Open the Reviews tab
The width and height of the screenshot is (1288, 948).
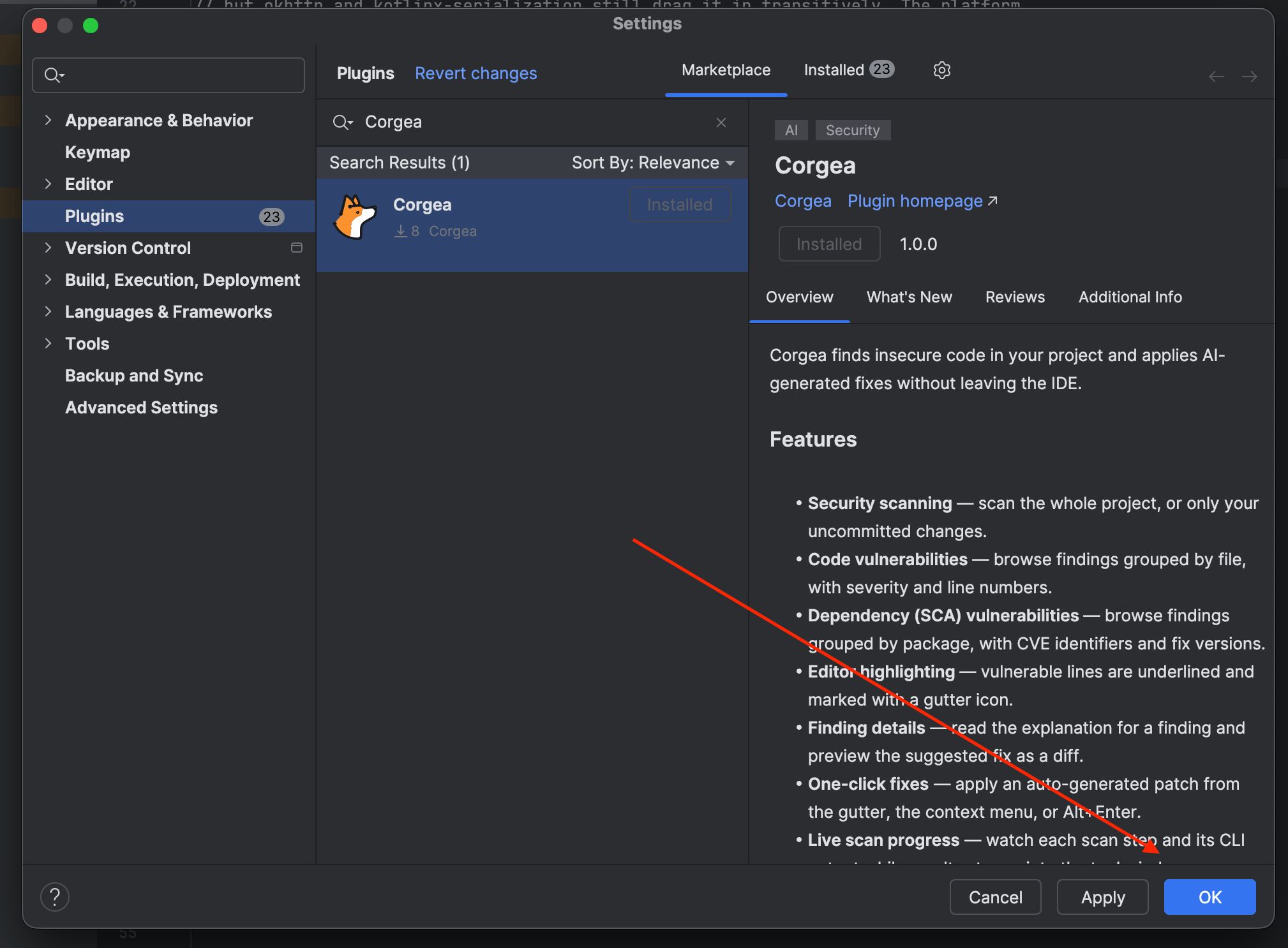pos(1015,297)
